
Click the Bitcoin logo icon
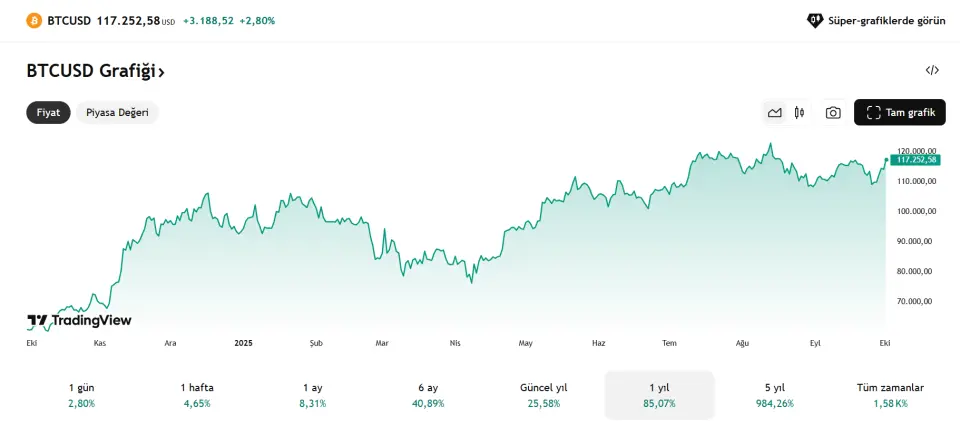(x=34, y=20)
